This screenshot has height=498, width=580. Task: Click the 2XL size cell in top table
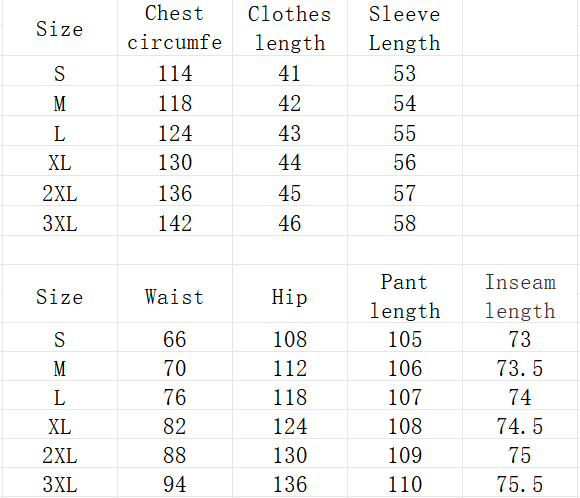[x=60, y=193]
